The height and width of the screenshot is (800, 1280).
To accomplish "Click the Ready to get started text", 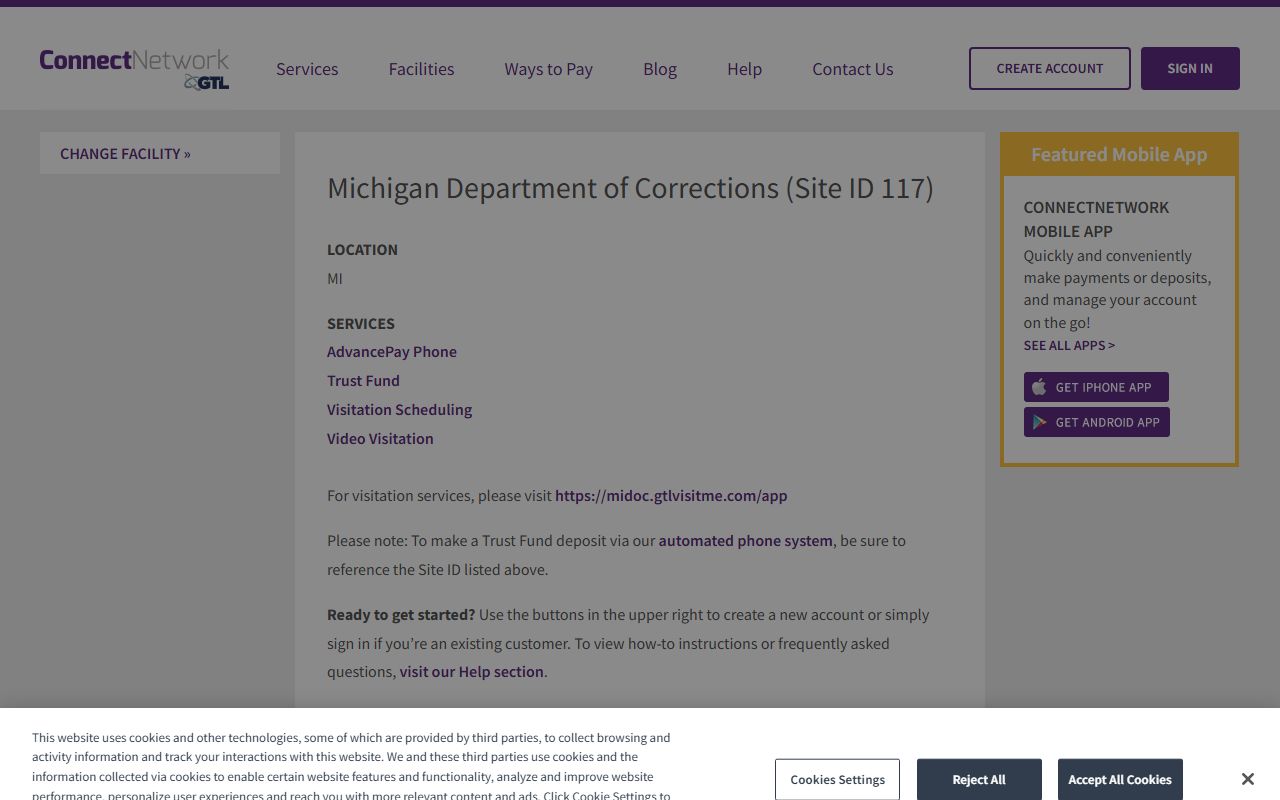I will 401,614.
